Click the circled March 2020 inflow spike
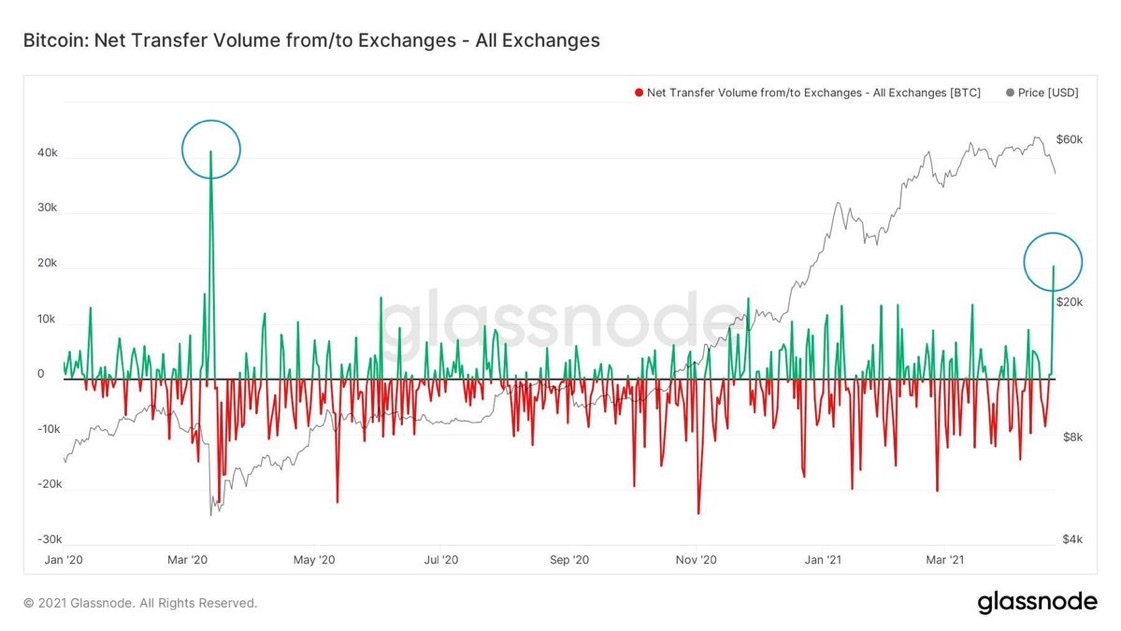1121x631 pixels. [x=211, y=151]
